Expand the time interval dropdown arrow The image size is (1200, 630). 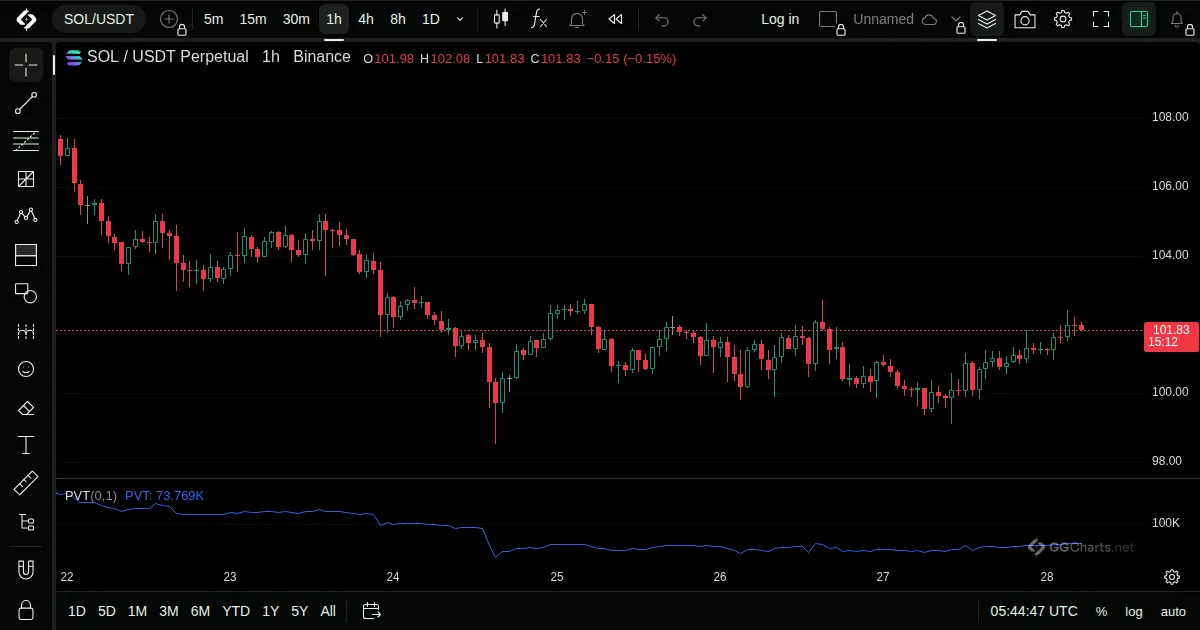[x=460, y=19]
